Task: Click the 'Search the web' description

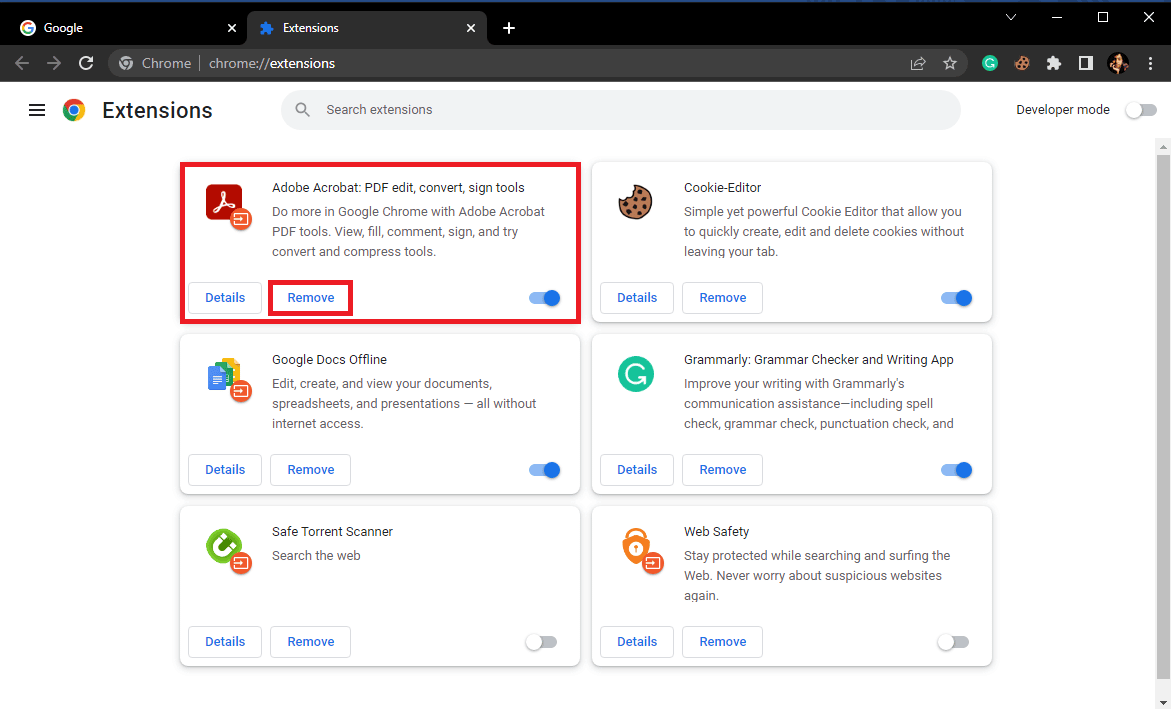Action: tap(316, 556)
